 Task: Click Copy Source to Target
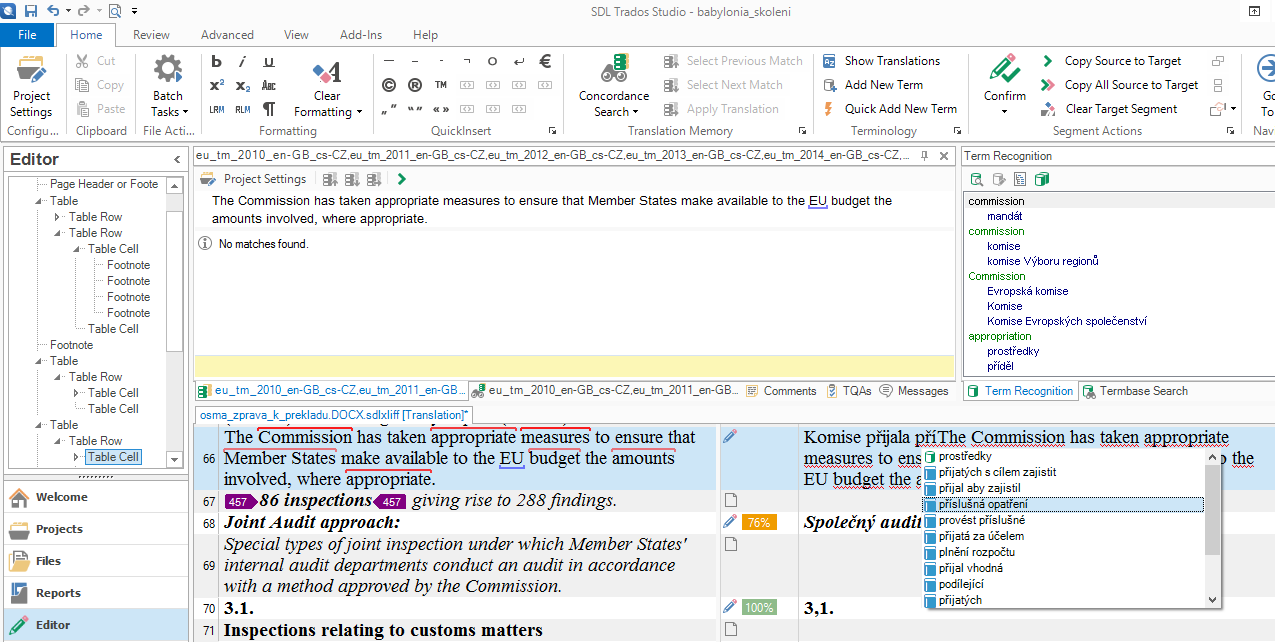click(1111, 61)
